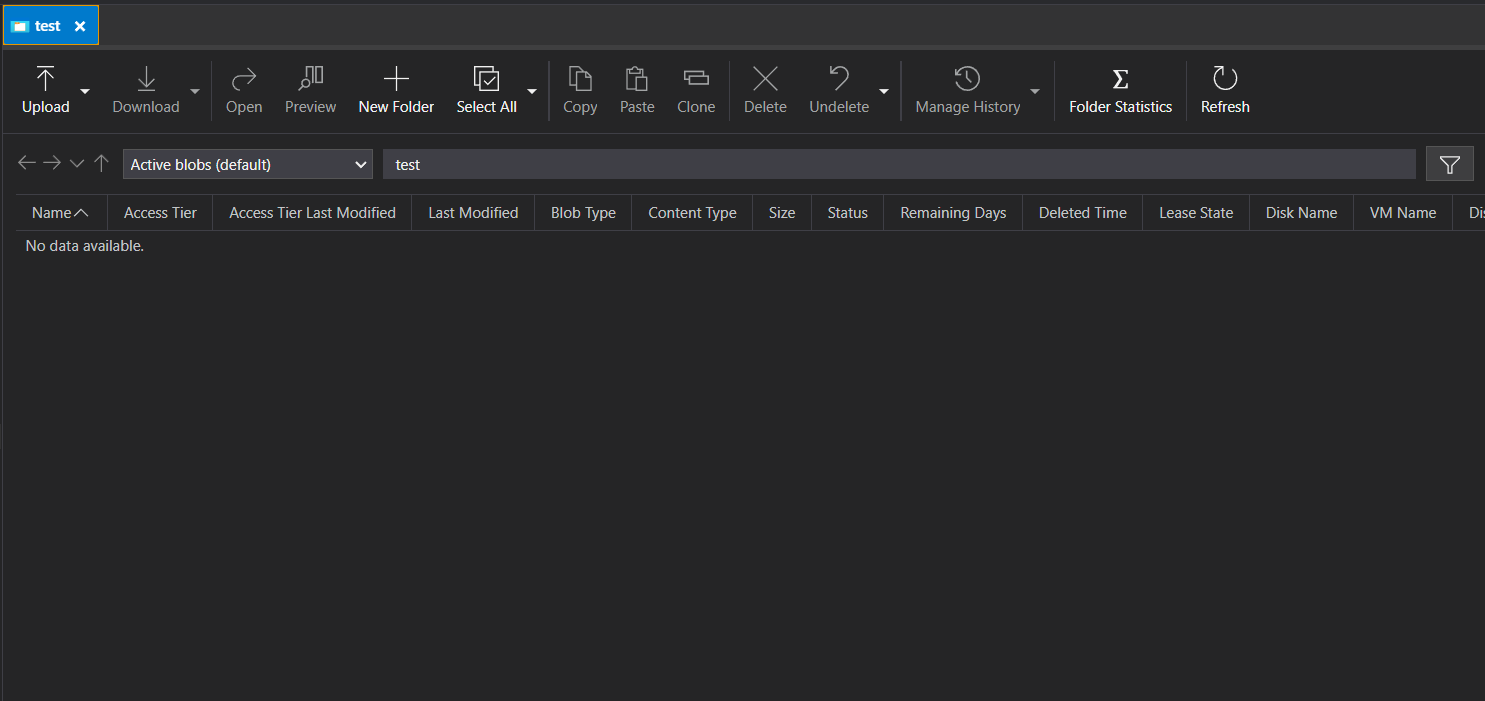Click the Upload toolbar icon
Screen dimensions: 1485x701
[45, 89]
